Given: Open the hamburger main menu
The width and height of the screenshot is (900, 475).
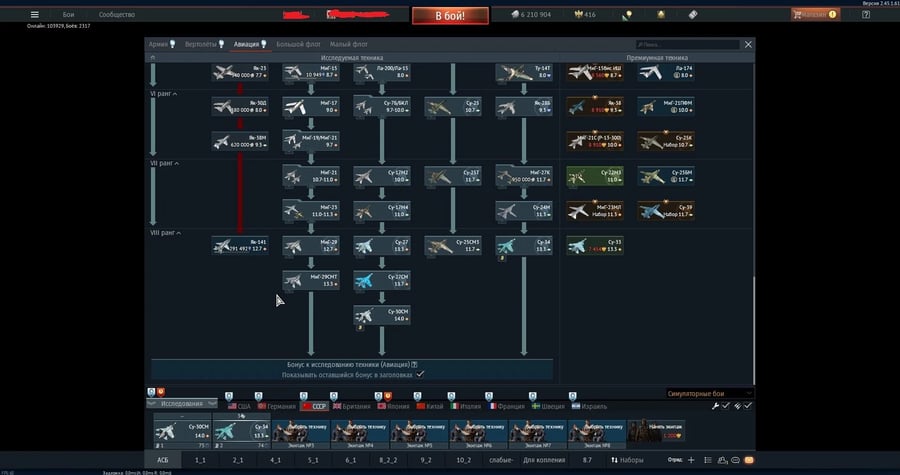Looking at the screenshot, I should click(x=34, y=15).
